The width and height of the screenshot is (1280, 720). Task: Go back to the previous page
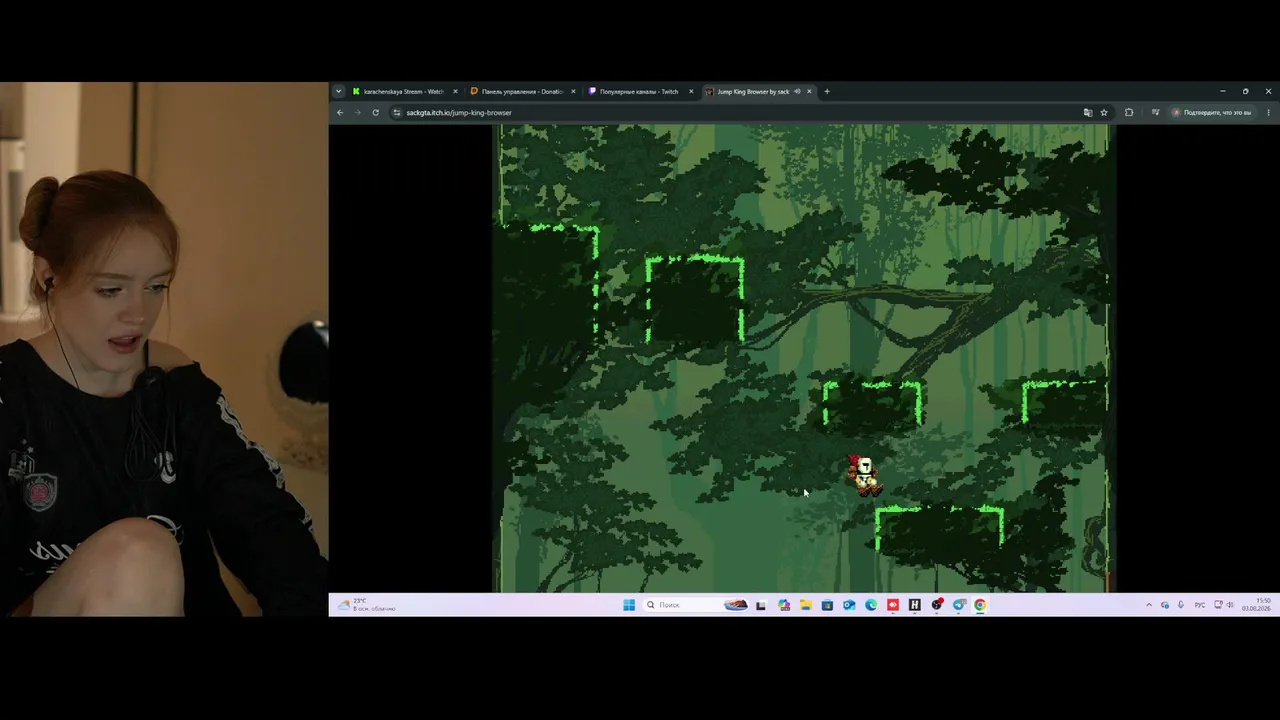point(340,112)
